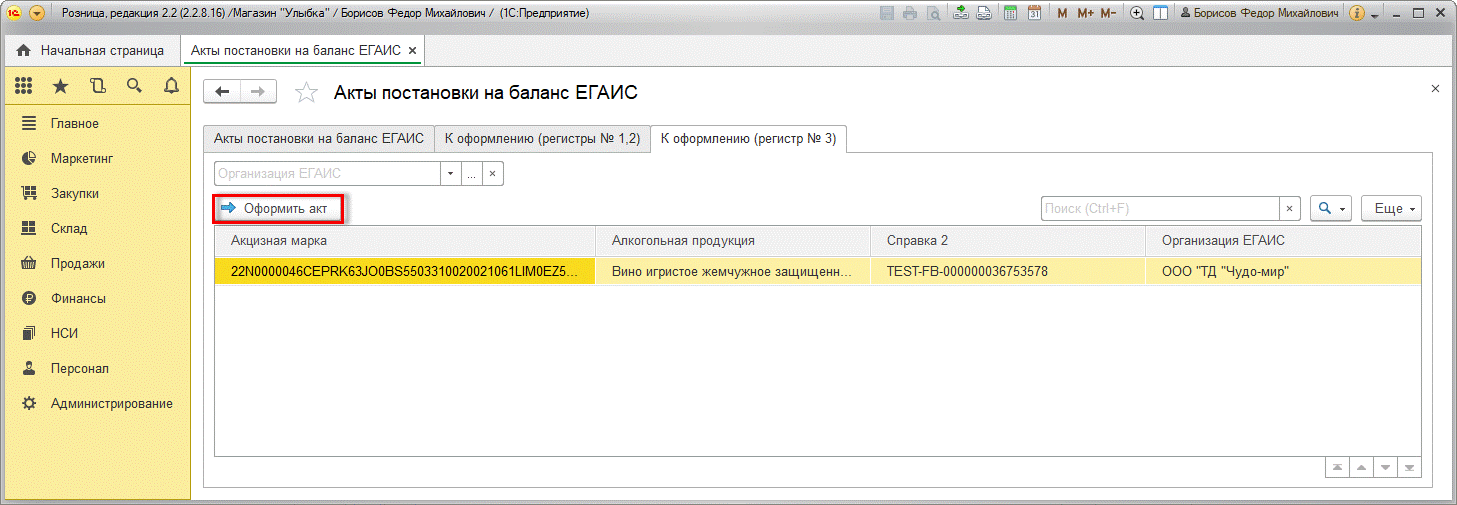
Task: Click the Поиск (Ctrl+F) search field
Action: (x=1160, y=208)
